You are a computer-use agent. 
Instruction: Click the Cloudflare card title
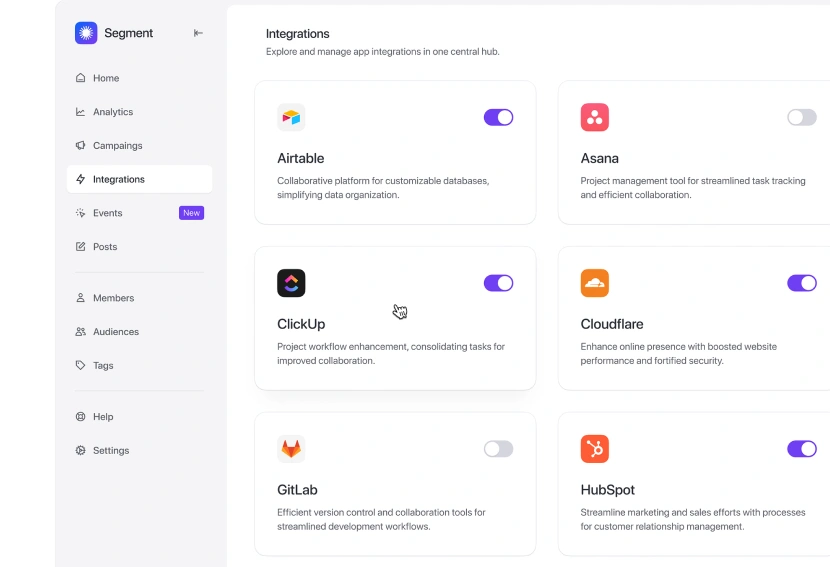[611, 324]
